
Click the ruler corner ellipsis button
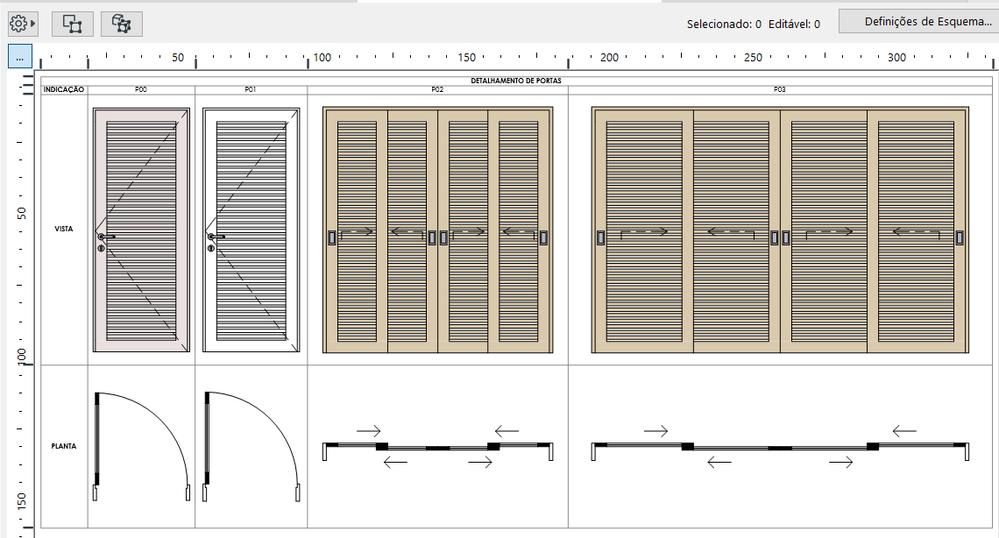[20, 57]
